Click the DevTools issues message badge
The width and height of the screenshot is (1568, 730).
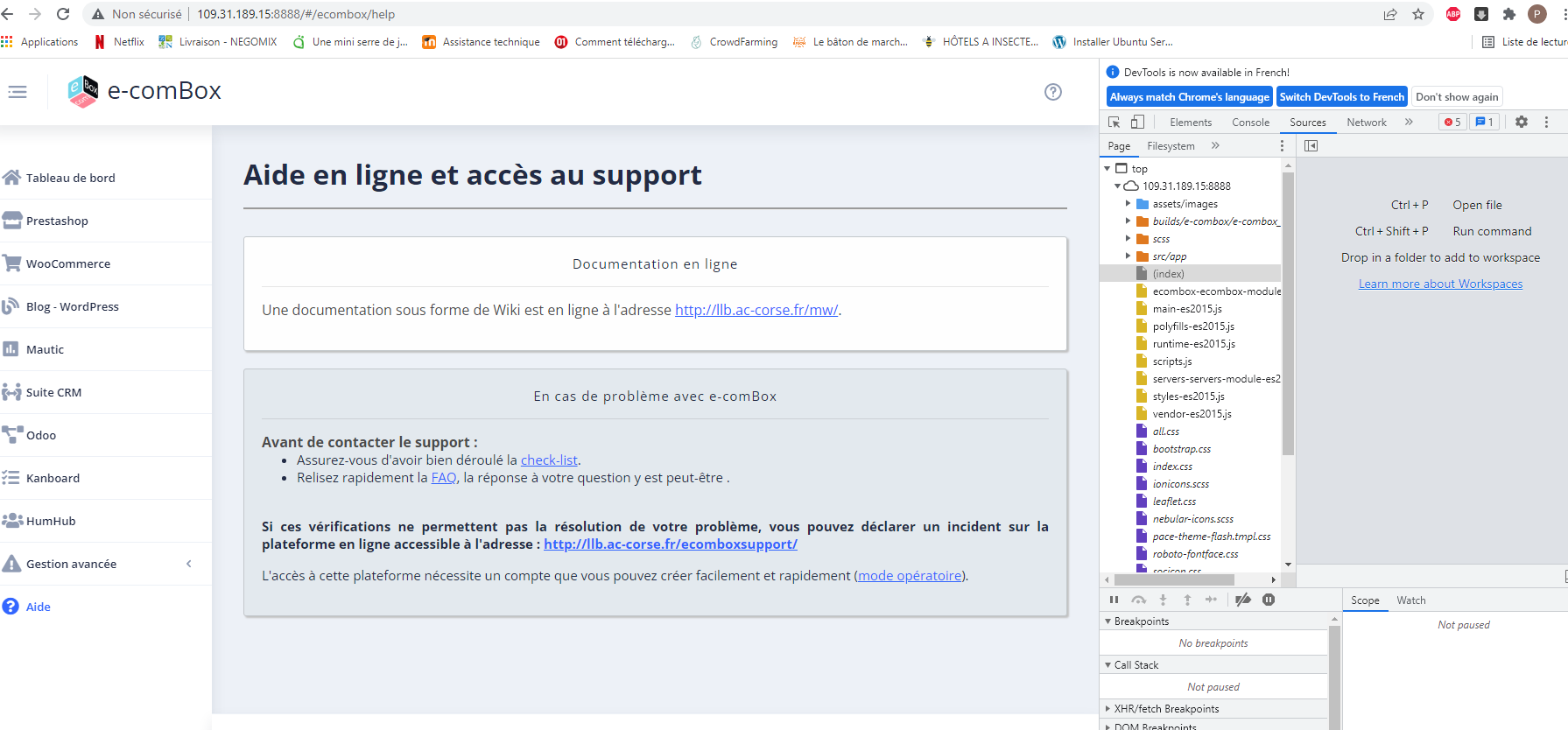(1485, 123)
